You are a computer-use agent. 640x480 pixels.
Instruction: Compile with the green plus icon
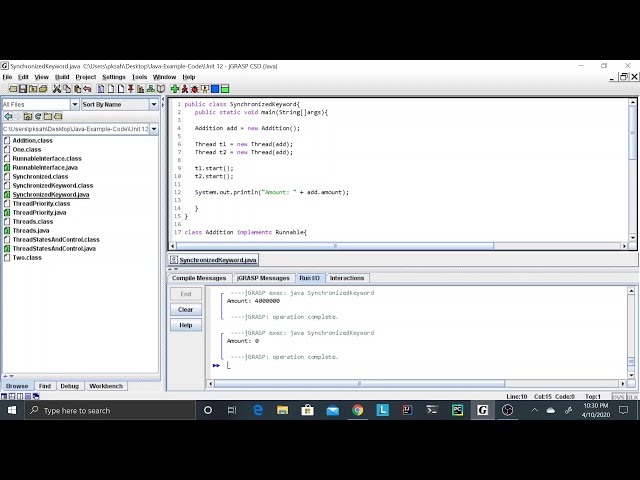pyautogui.click(x=175, y=89)
